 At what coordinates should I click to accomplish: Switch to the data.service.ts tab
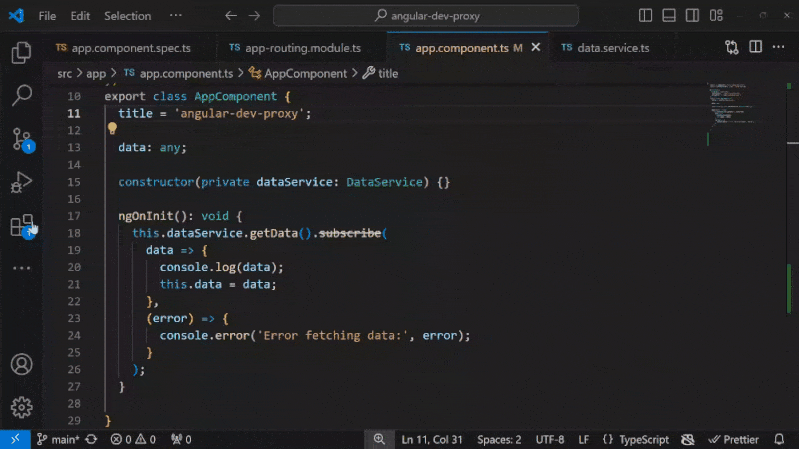pyautogui.click(x=604, y=48)
